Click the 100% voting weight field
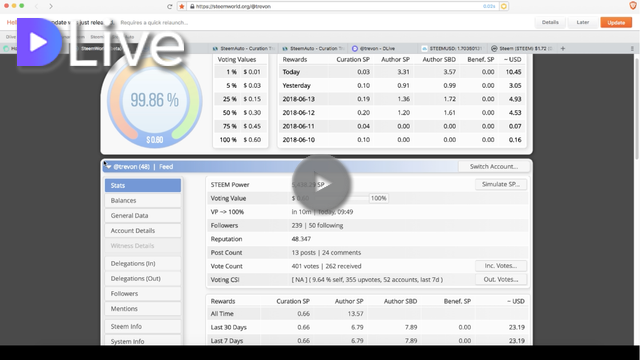Image resolution: width=640 pixels, height=360 pixels. click(x=378, y=198)
